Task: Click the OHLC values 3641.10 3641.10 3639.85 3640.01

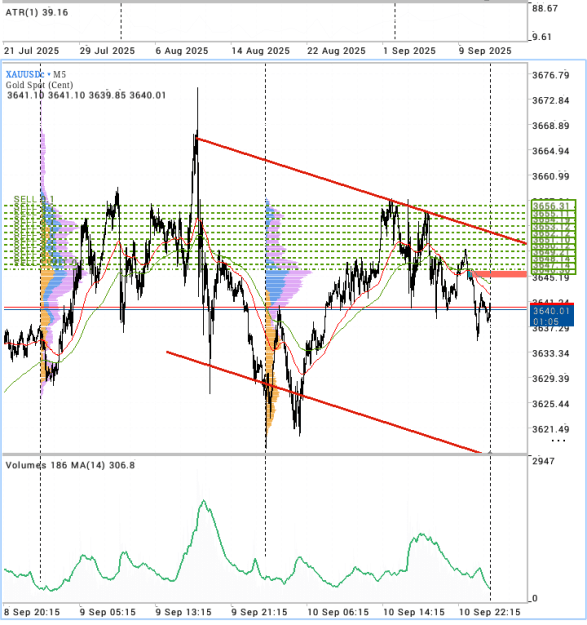Action: [x=86, y=95]
